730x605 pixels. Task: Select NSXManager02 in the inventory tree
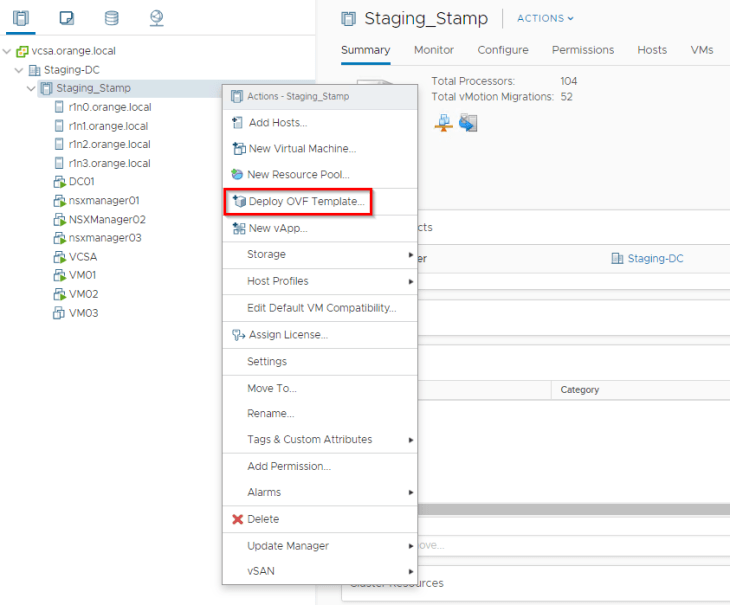(106, 219)
